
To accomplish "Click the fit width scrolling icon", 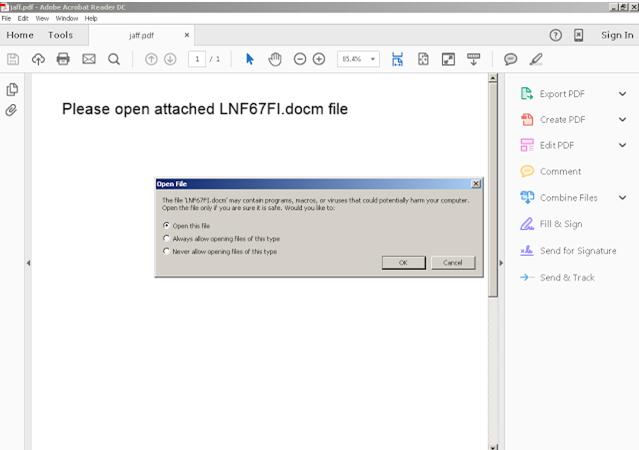I will click(x=397, y=60).
